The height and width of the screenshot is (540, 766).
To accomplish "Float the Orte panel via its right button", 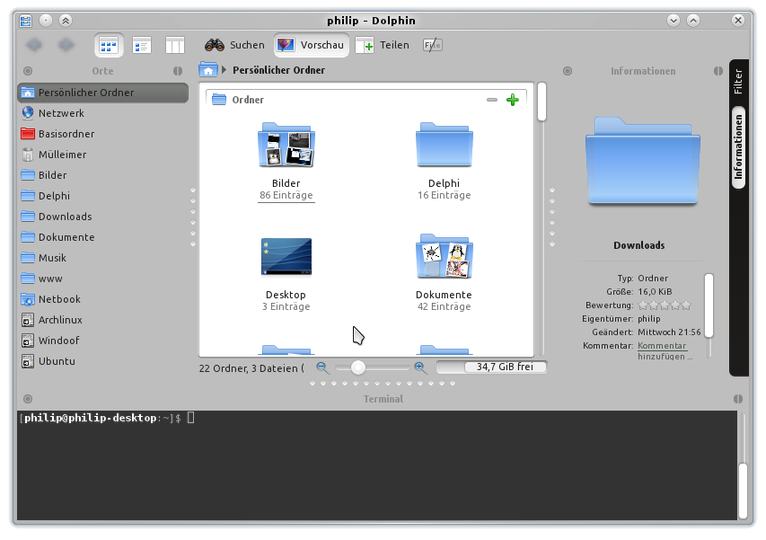I will click(178, 71).
